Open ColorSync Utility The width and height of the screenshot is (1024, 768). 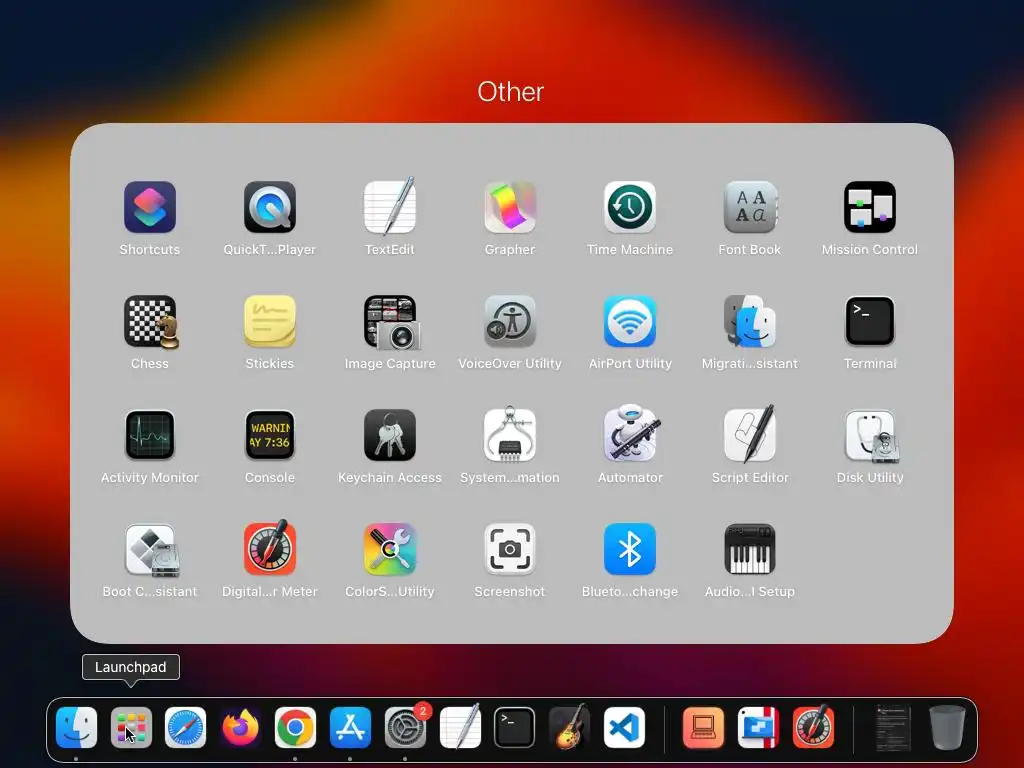coord(390,550)
